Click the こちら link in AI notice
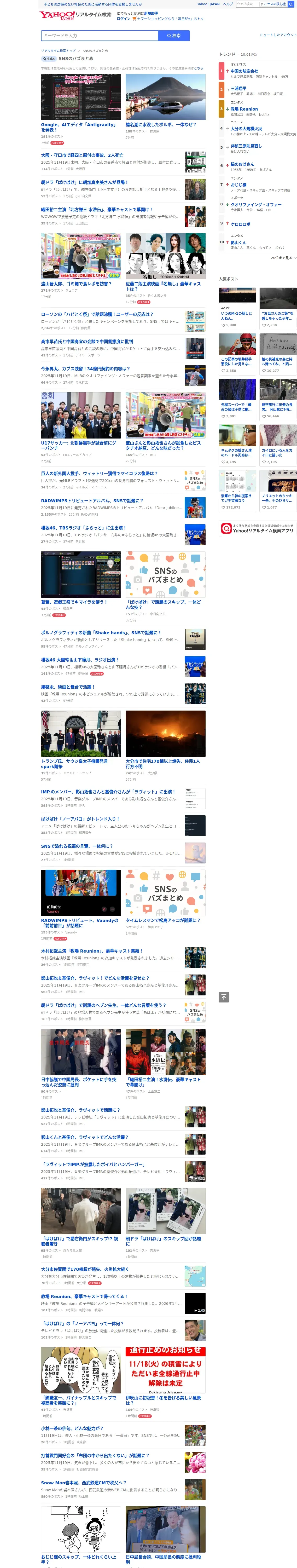Viewport: 297px width, 1568px height. tap(199, 68)
